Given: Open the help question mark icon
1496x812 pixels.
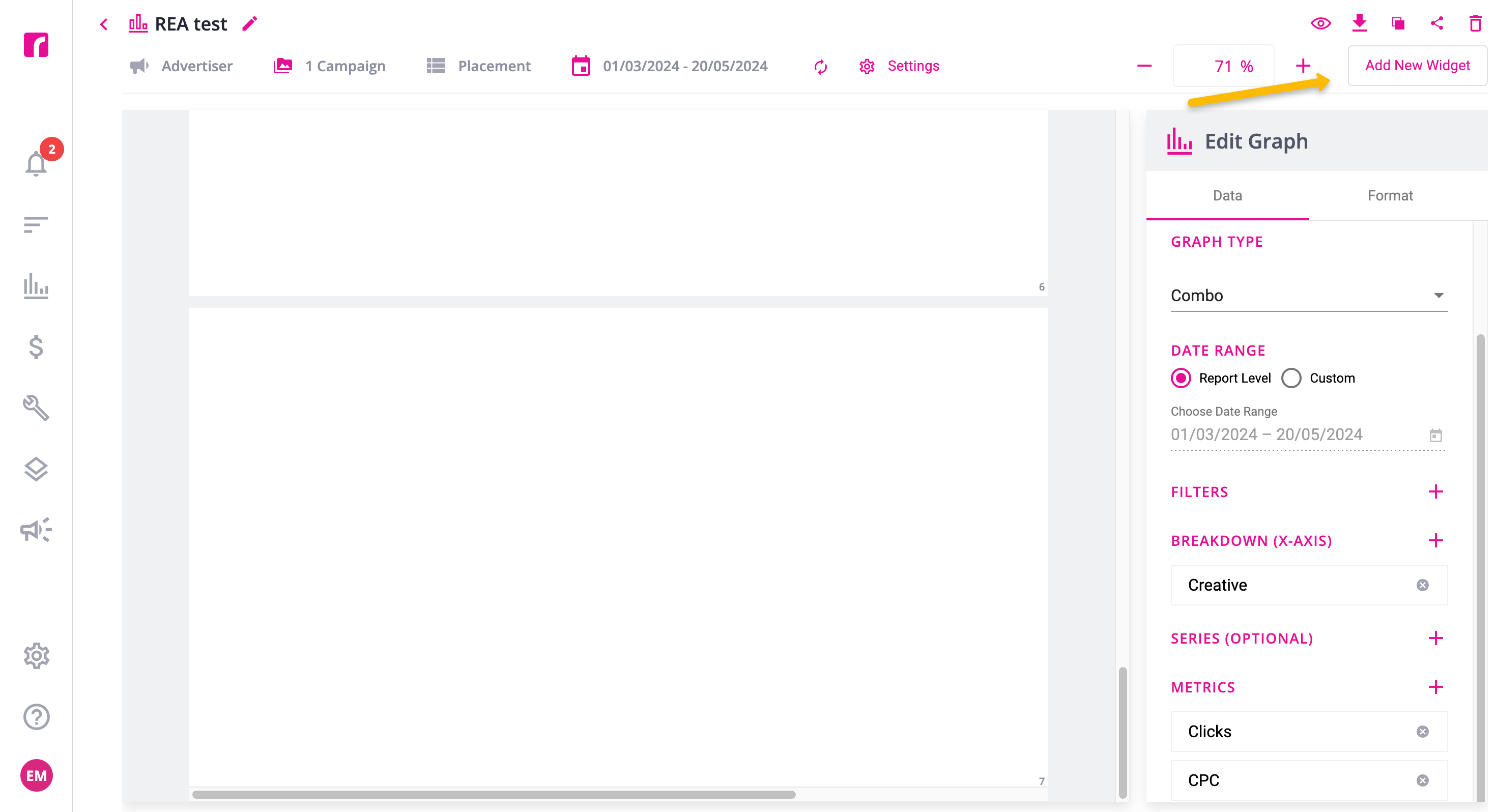Looking at the screenshot, I should pos(36,717).
